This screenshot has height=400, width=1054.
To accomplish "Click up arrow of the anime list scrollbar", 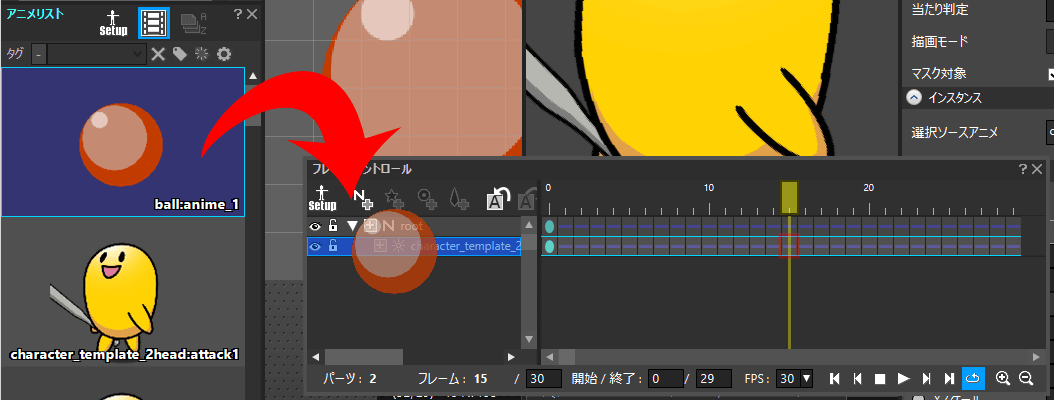I will tap(253, 76).
